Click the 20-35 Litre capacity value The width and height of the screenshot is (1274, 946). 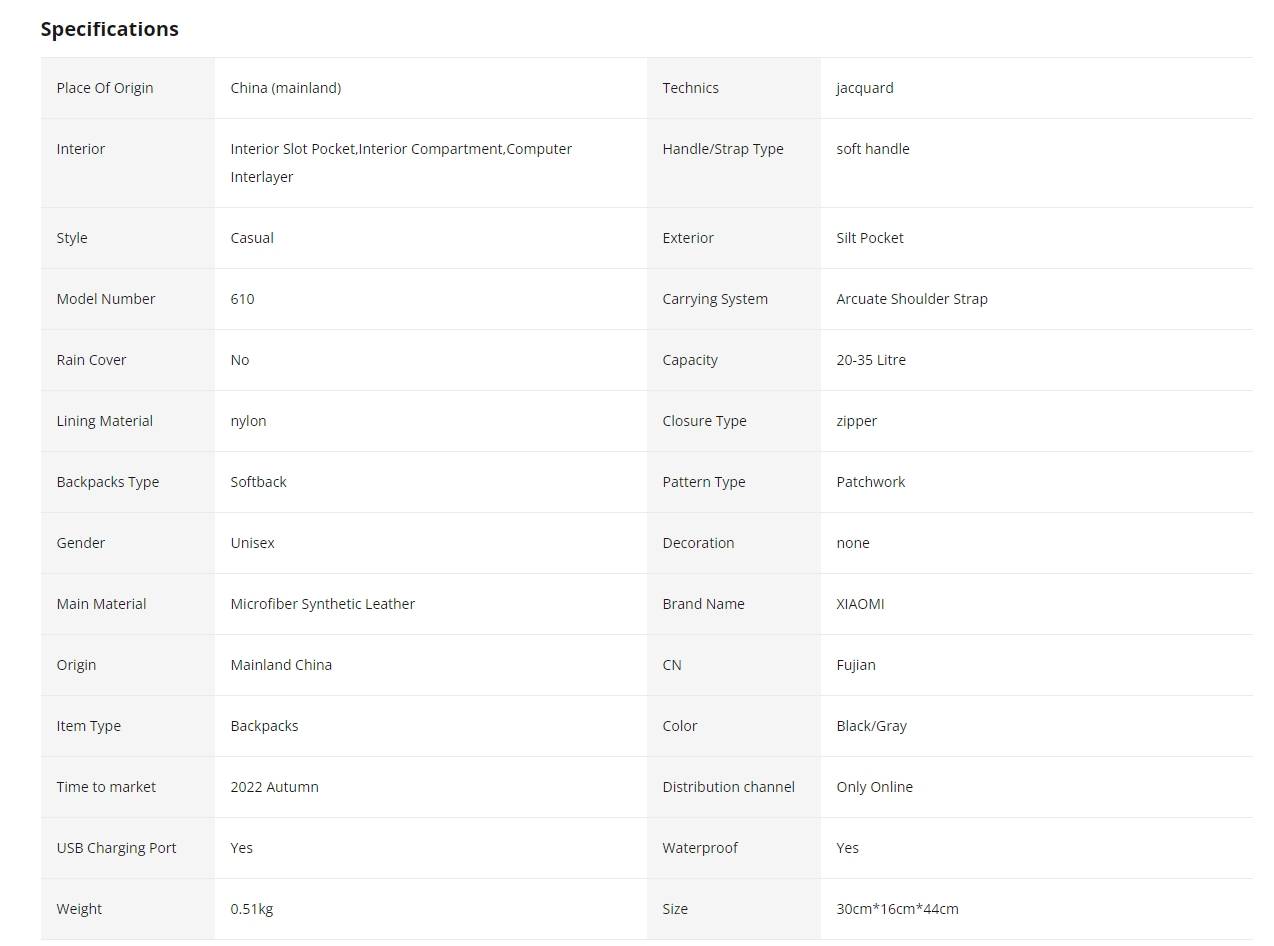coord(871,360)
